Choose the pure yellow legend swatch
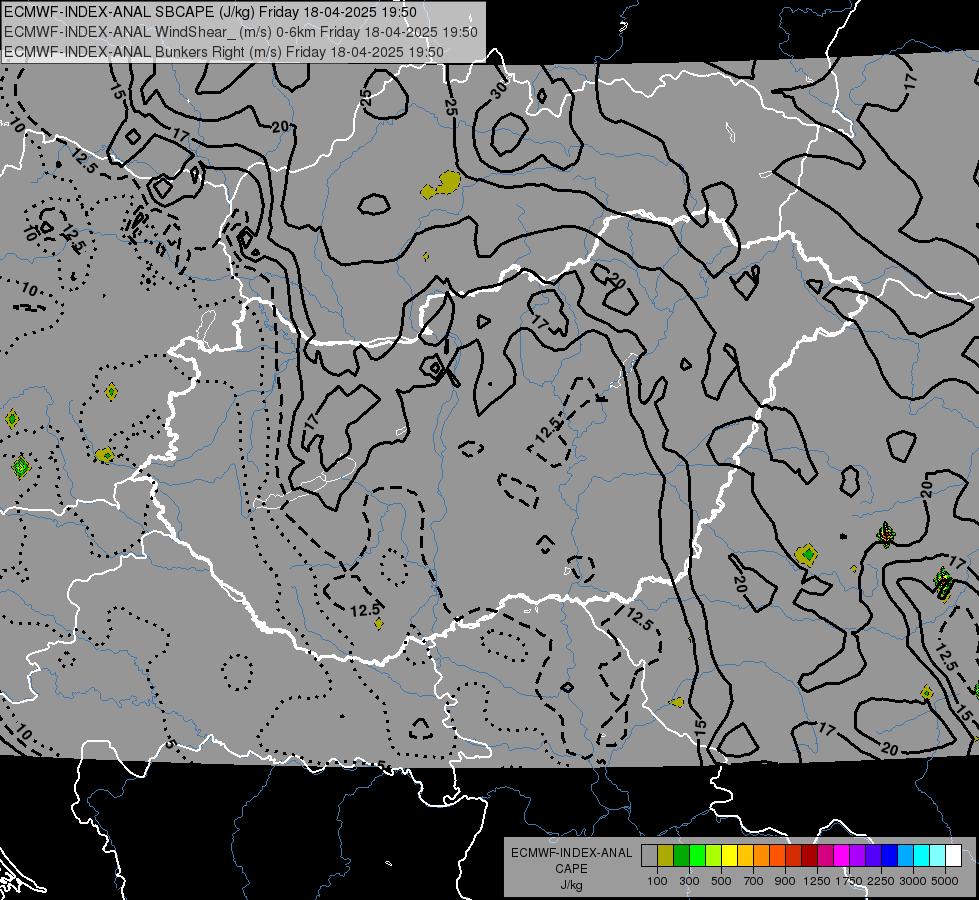Screen dimensions: 979x900 (x=729, y=856)
